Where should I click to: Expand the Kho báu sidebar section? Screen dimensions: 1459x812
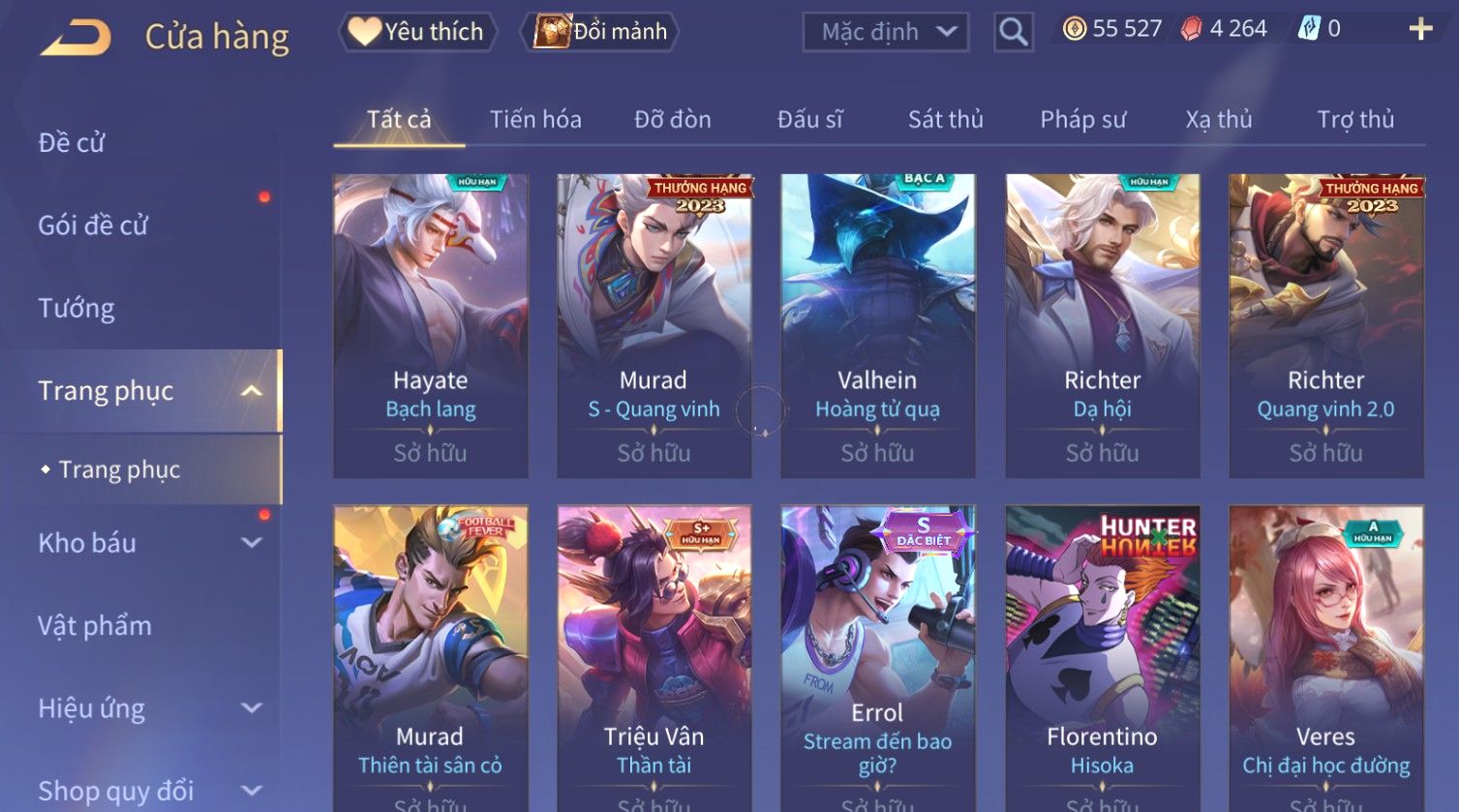click(x=251, y=543)
